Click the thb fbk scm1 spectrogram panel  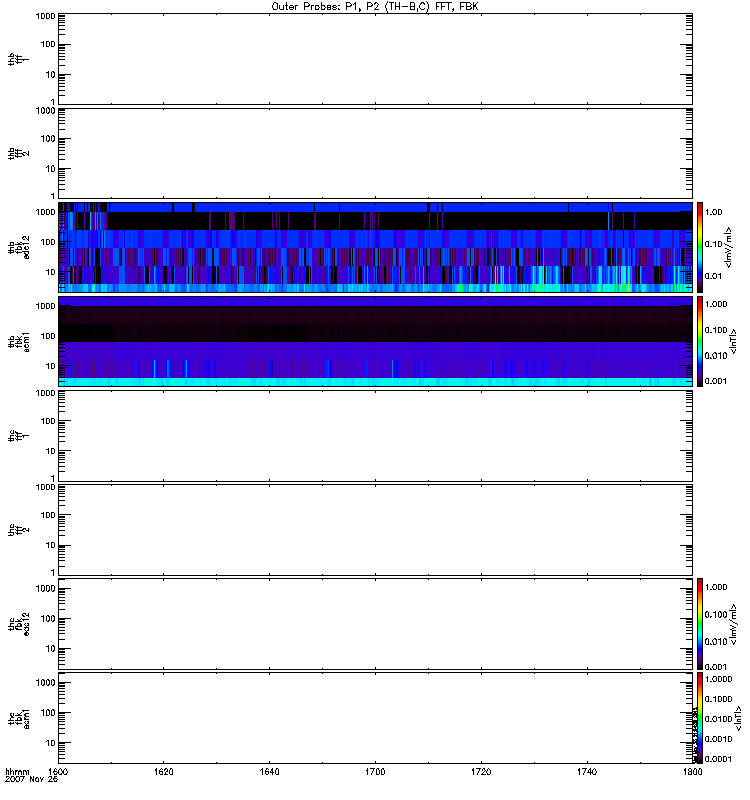[x=374, y=341]
